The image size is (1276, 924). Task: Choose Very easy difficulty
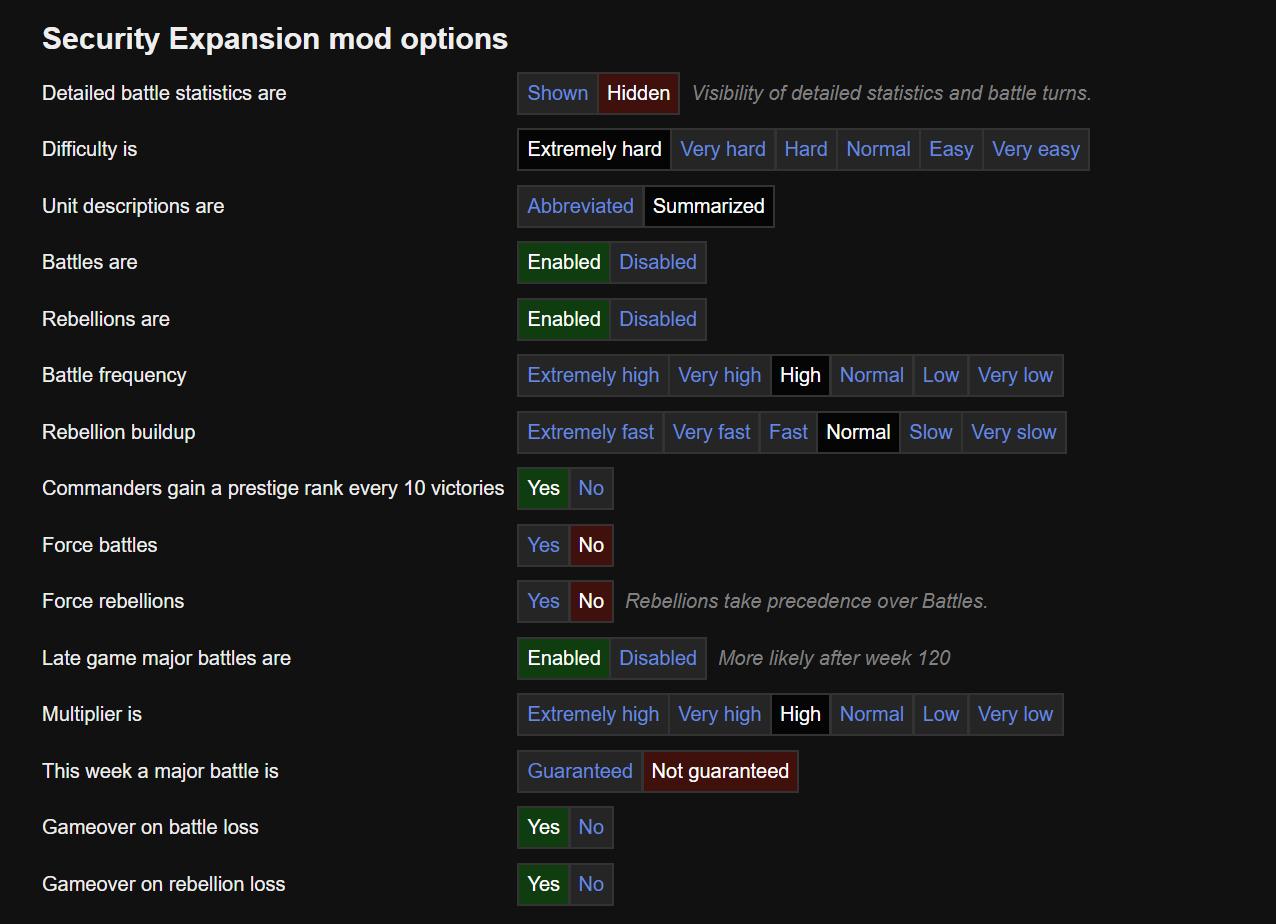(1035, 149)
